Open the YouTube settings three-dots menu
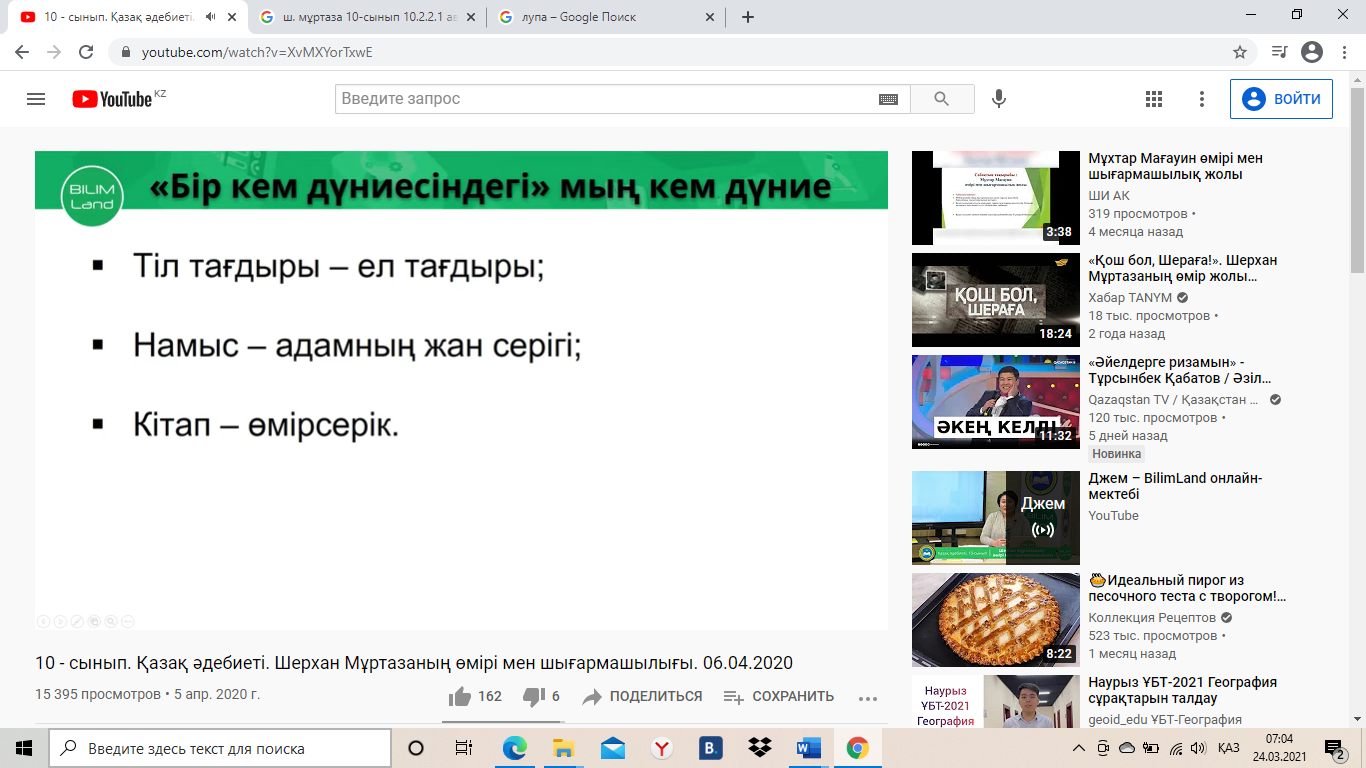Viewport: 1366px width, 768px height. pos(1203,99)
